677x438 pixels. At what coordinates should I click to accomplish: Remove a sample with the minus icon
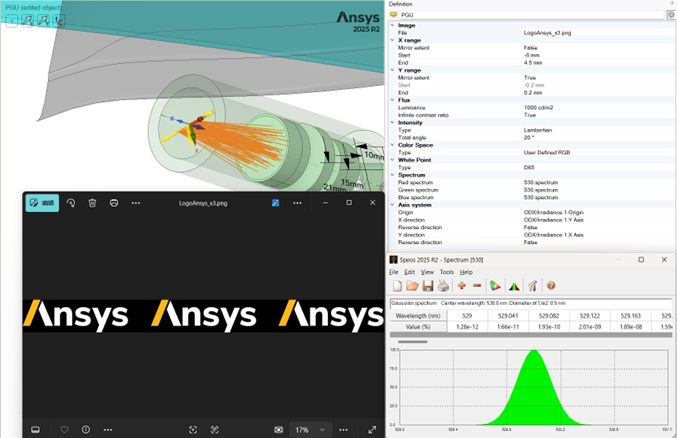click(x=477, y=286)
